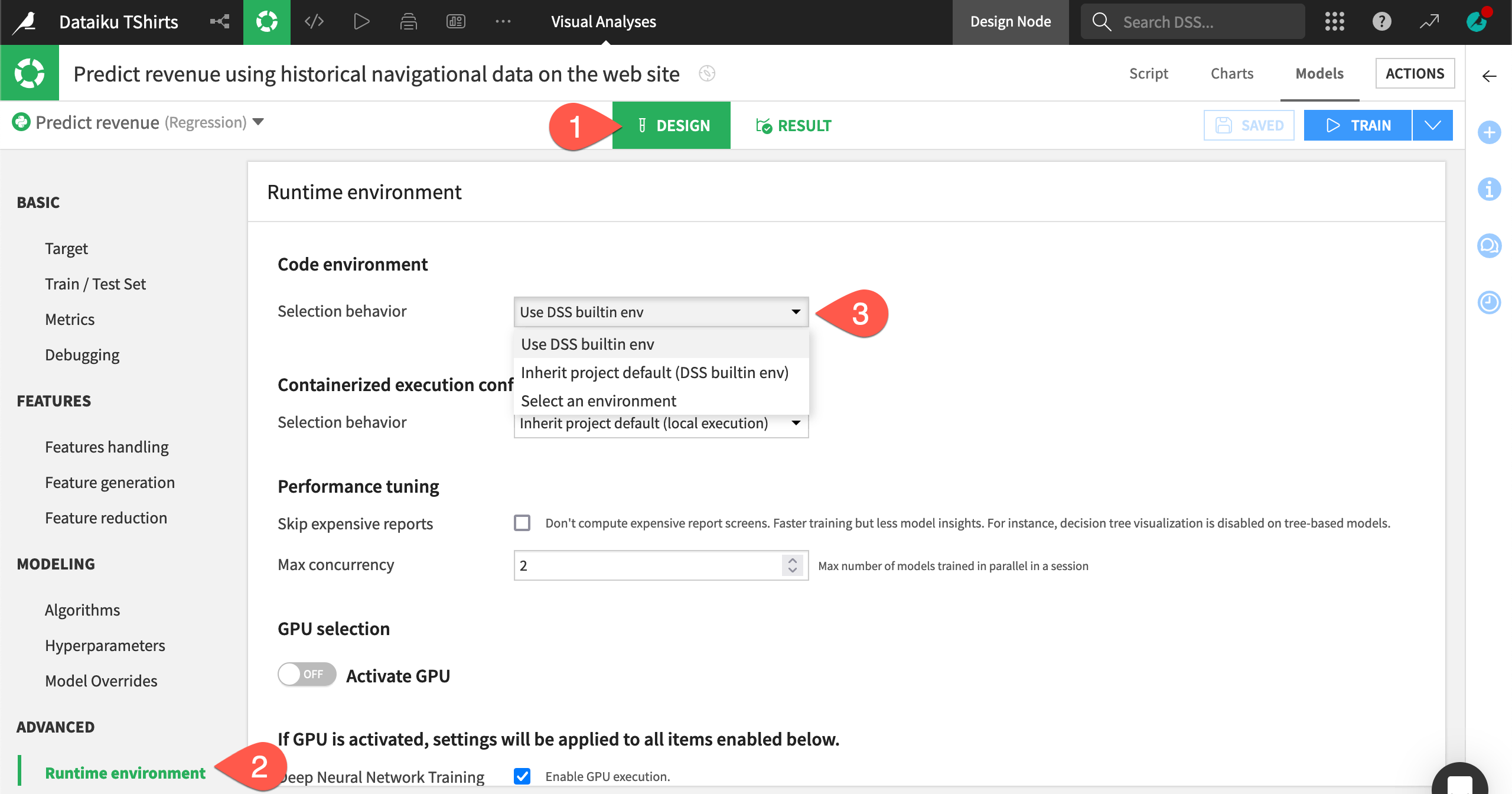Image resolution: width=1512 pixels, height=794 pixels.
Task: Click the Dataiku bird logo
Action: pyautogui.click(x=25, y=22)
